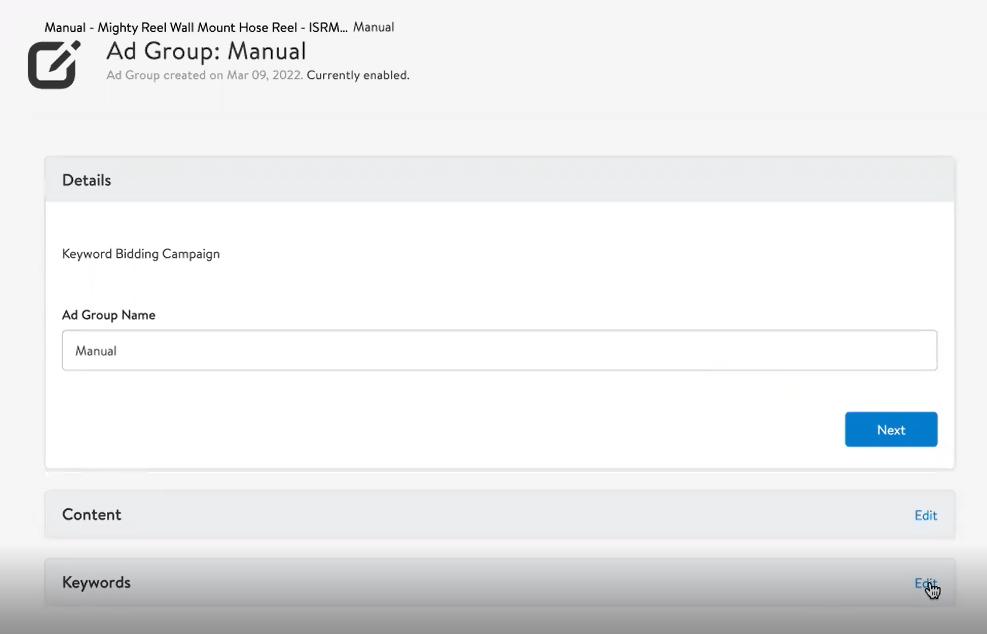Click the pencil edit icon near the page title
Screen dimensions: 987x634
(54, 64)
